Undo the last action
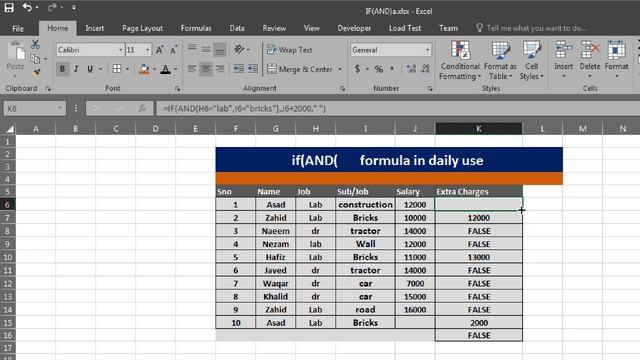640x360 pixels. 27,7
